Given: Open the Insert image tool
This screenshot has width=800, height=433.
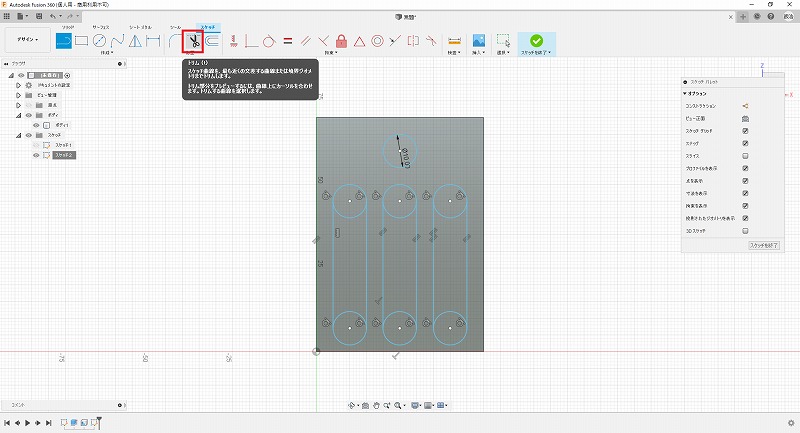Looking at the screenshot, I should [x=479, y=41].
